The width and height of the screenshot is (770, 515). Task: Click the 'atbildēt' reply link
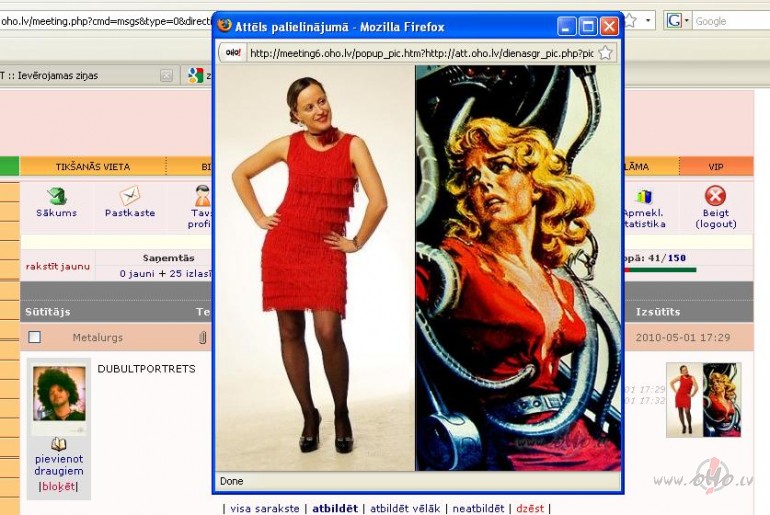point(335,508)
